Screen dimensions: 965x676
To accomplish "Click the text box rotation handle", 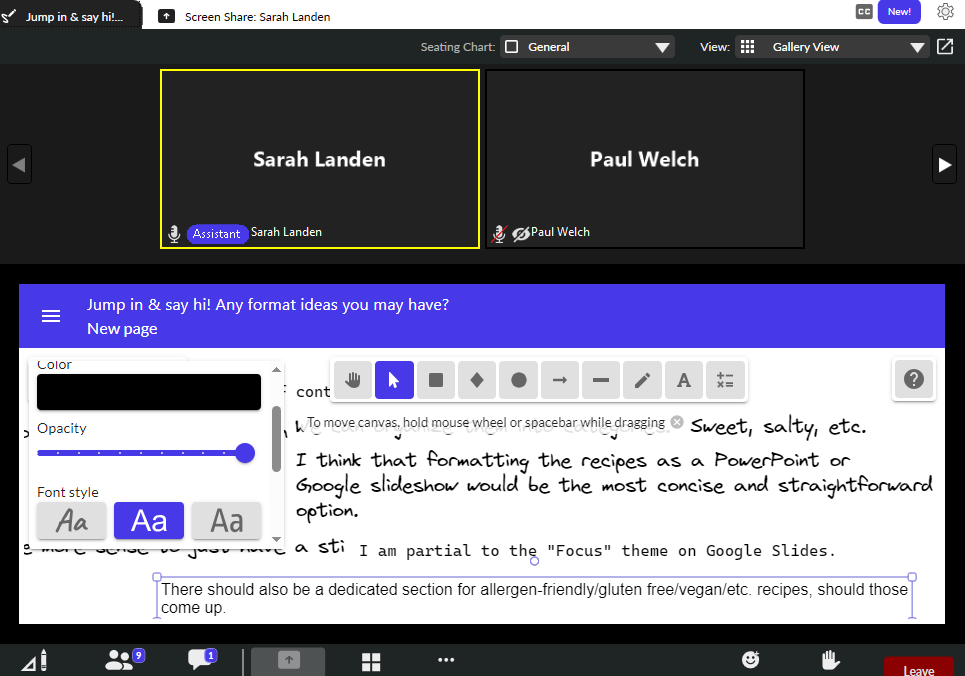I will tap(534, 561).
